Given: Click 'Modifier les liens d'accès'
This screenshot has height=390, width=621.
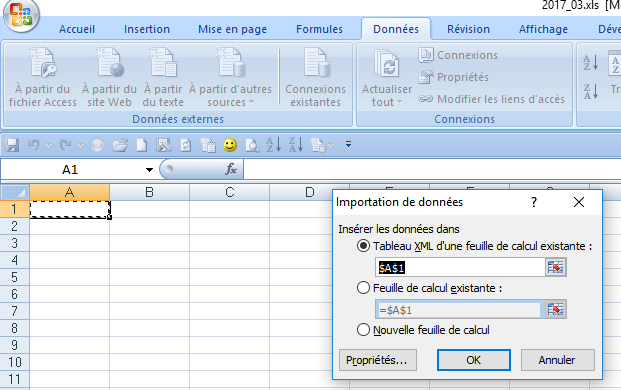Looking at the screenshot, I should (491, 99).
